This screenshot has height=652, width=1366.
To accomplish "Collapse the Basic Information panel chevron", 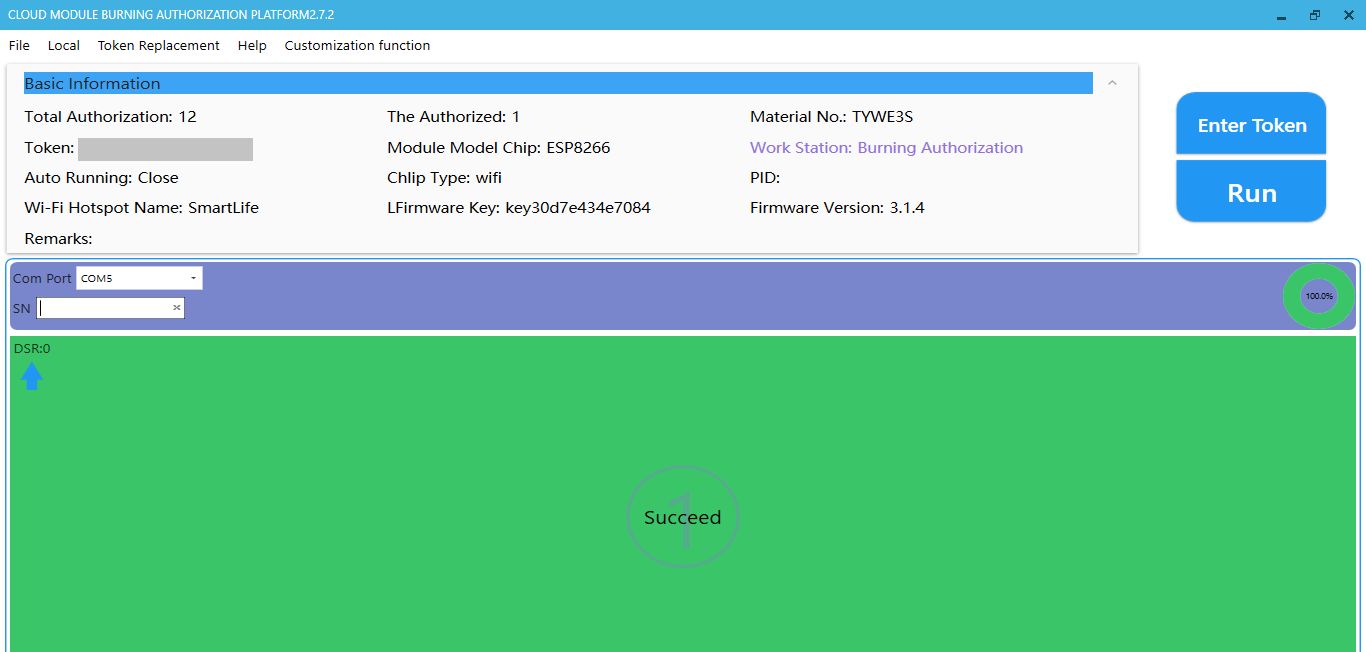I will (x=1112, y=83).
